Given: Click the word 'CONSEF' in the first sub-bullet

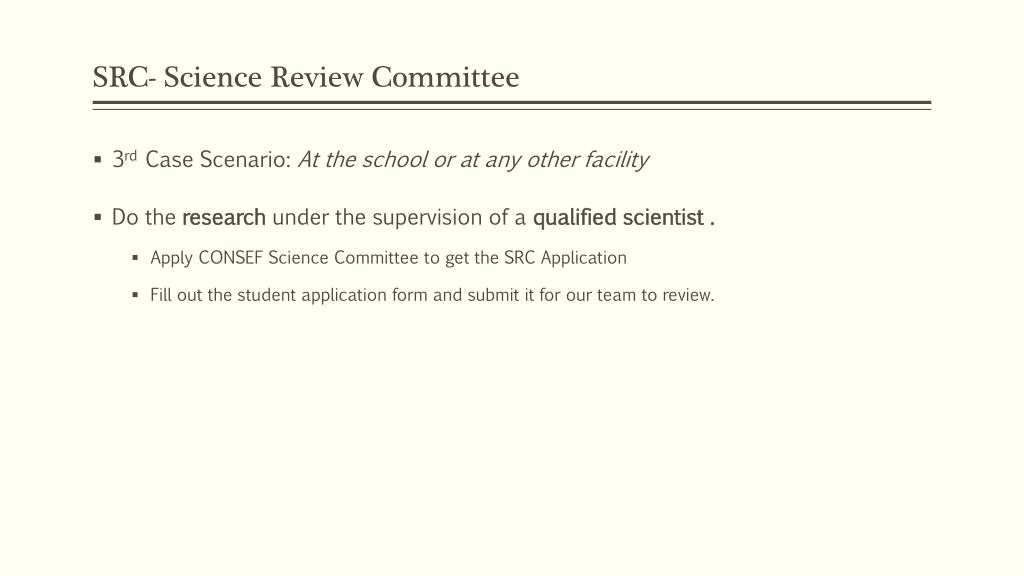Looking at the screenshot, I should pos(231,258).
